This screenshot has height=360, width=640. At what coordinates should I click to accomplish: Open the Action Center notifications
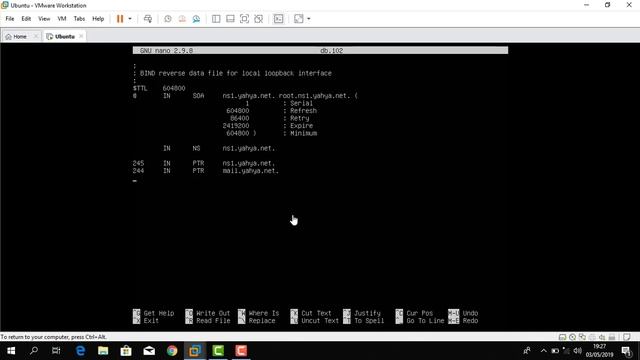point(627,351)
